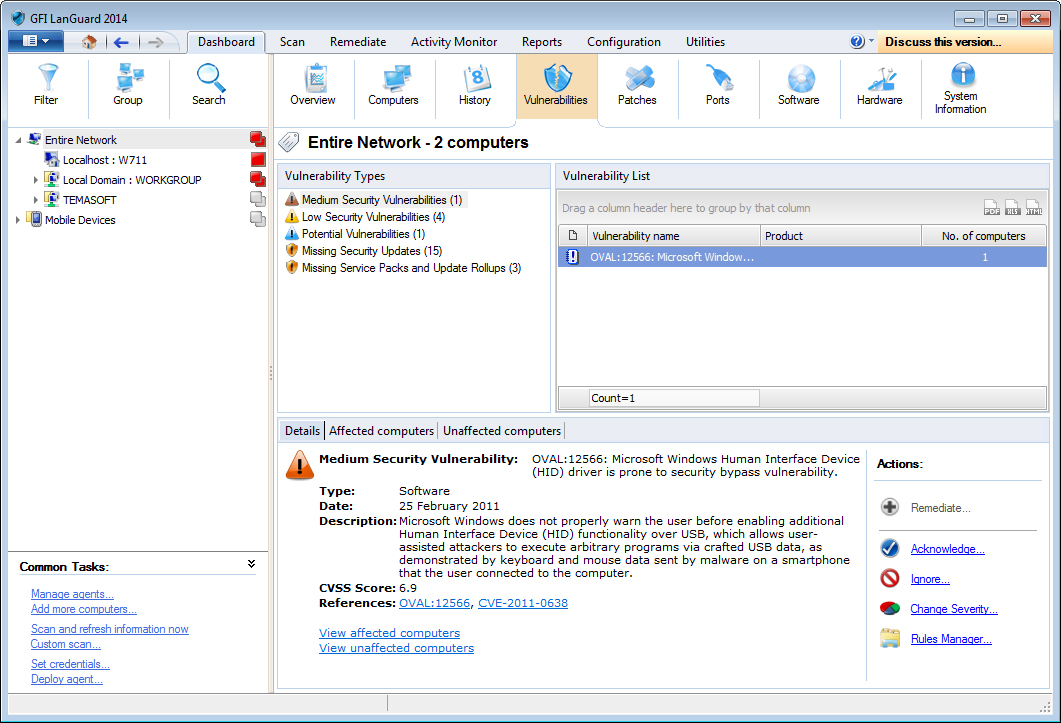The image size is (1061, 723).
Task: Click the Remediate plus icon
Action: pyautogui.click(x=890, y=507)
